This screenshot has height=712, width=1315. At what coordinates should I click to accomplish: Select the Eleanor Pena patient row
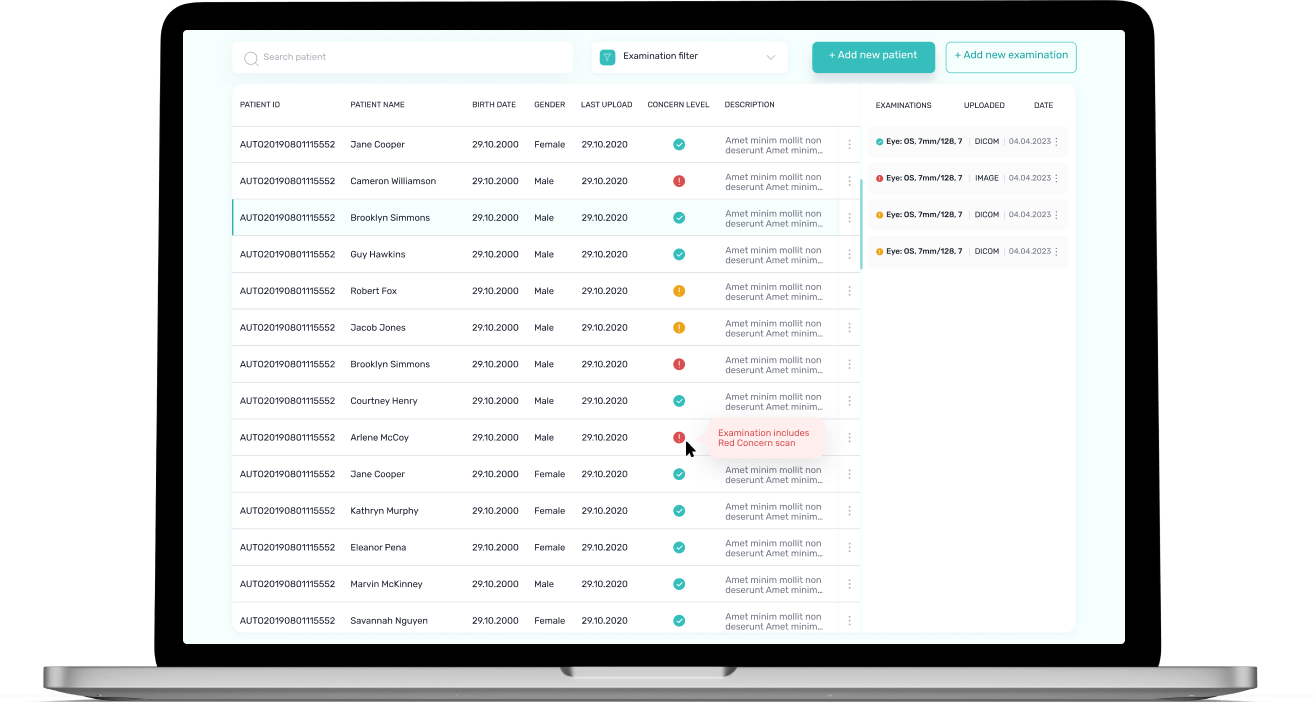pyautogui.click(x=378, y=548)
